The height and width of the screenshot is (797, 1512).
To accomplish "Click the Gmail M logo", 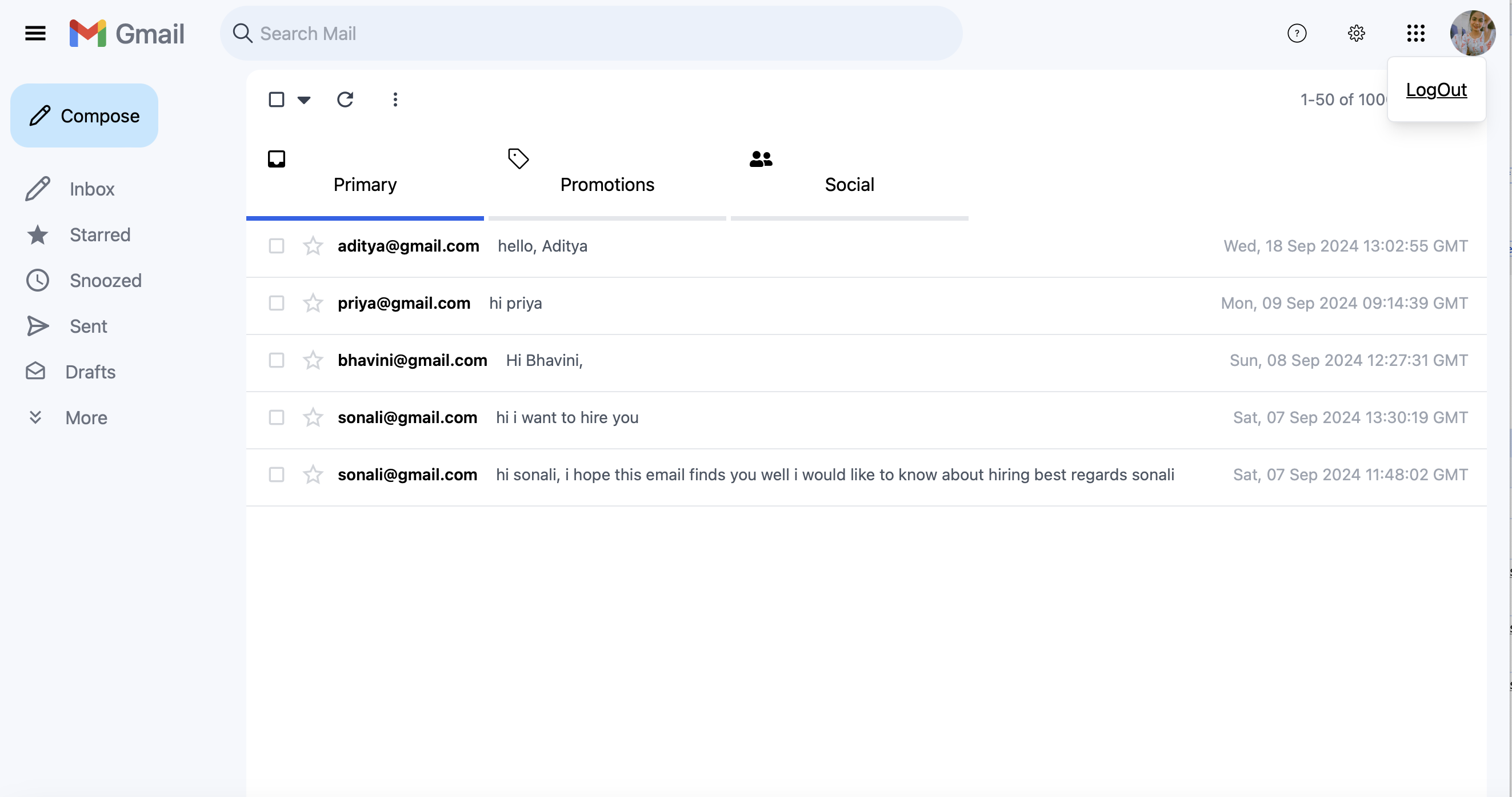I will pos(87,34).
